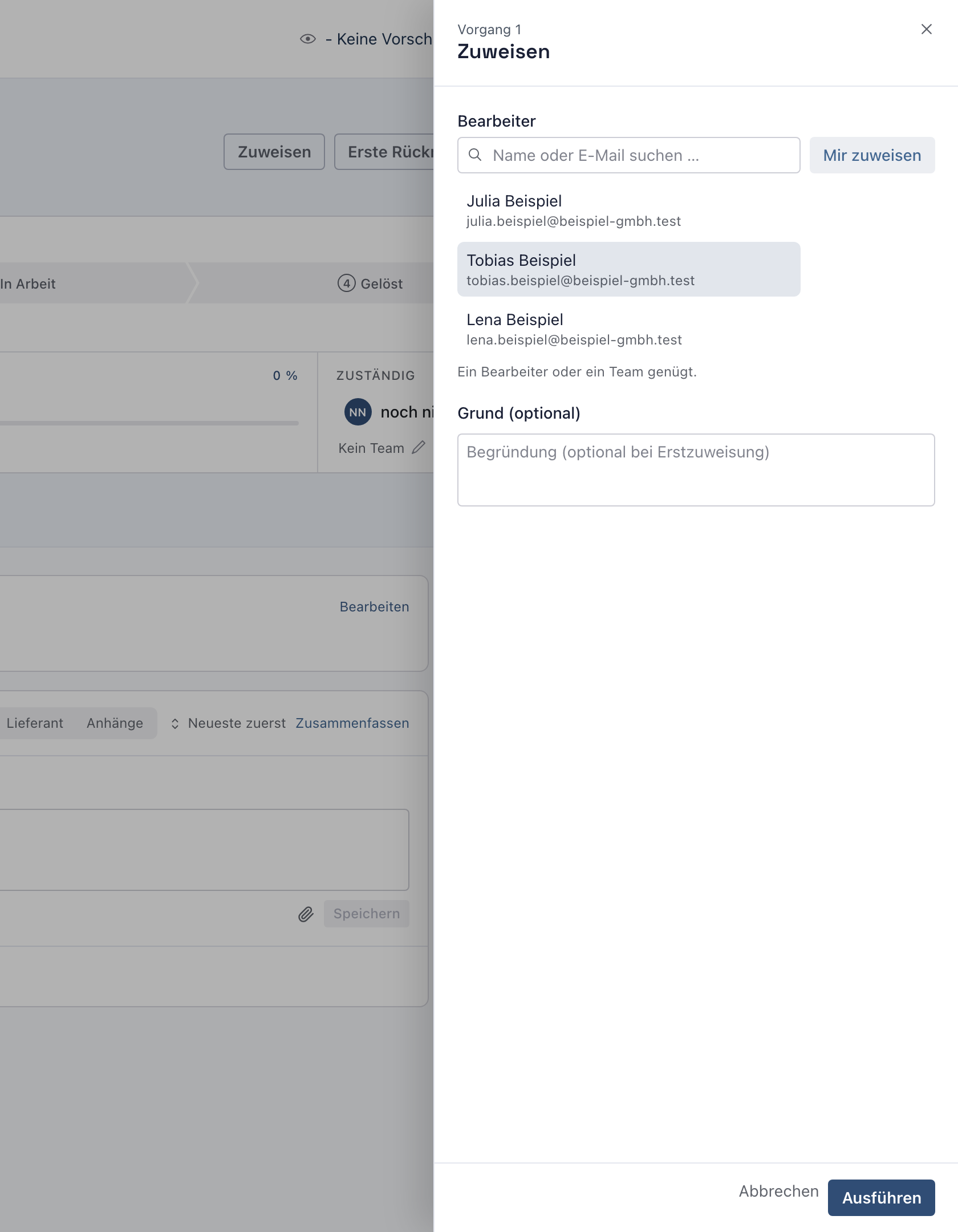Click the Ausführen button
Image resolution: width=958 pixels, height=1232 pixels.
click(881, 1198)
